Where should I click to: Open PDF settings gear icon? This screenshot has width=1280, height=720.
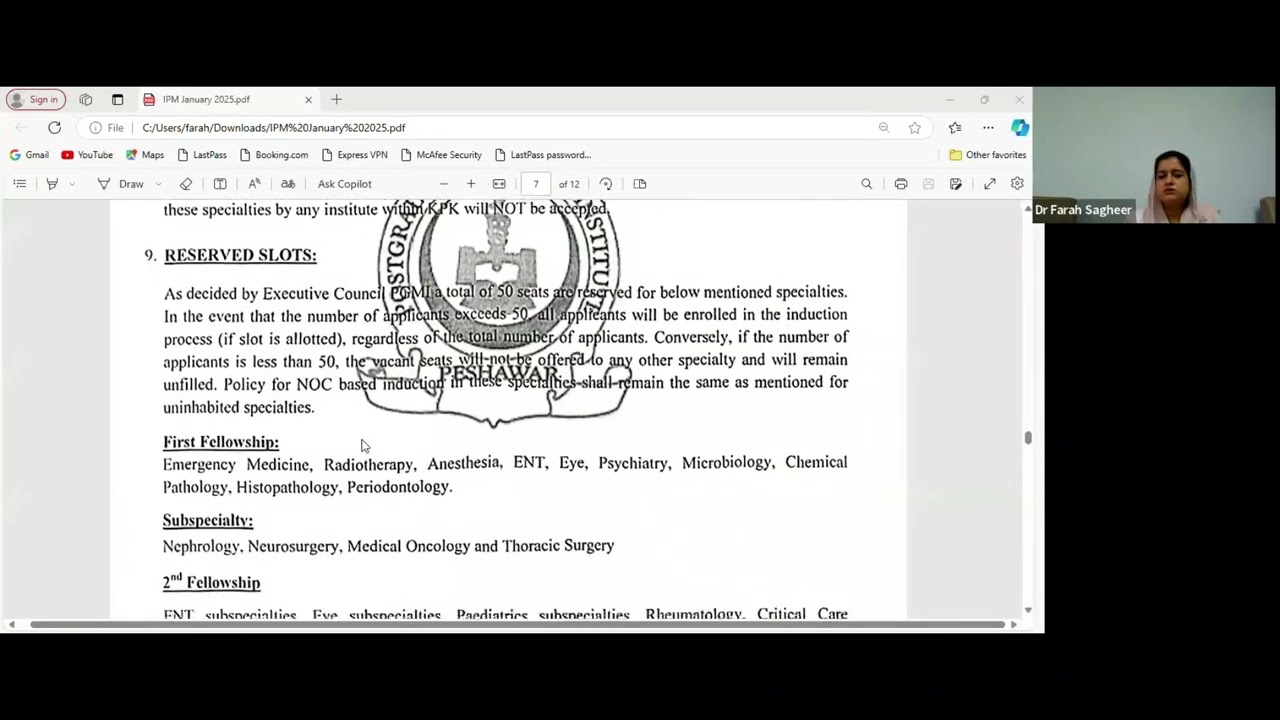[x=1017, y=184]
